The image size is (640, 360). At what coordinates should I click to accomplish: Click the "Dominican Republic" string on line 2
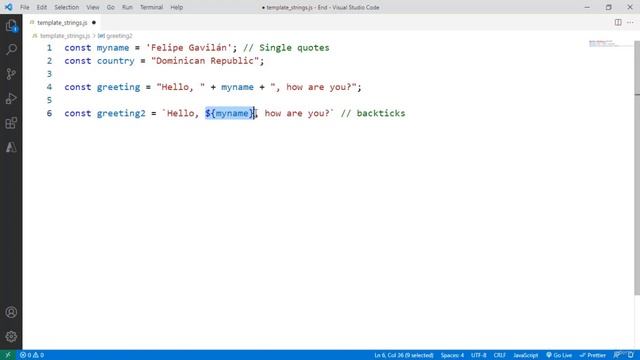point(205,61)
